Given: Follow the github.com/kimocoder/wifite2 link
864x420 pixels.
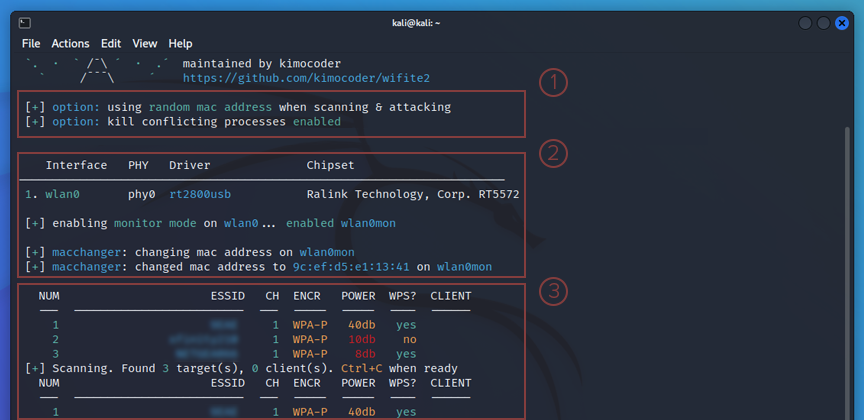Looking at the screenshot, I should click(306, 78).
